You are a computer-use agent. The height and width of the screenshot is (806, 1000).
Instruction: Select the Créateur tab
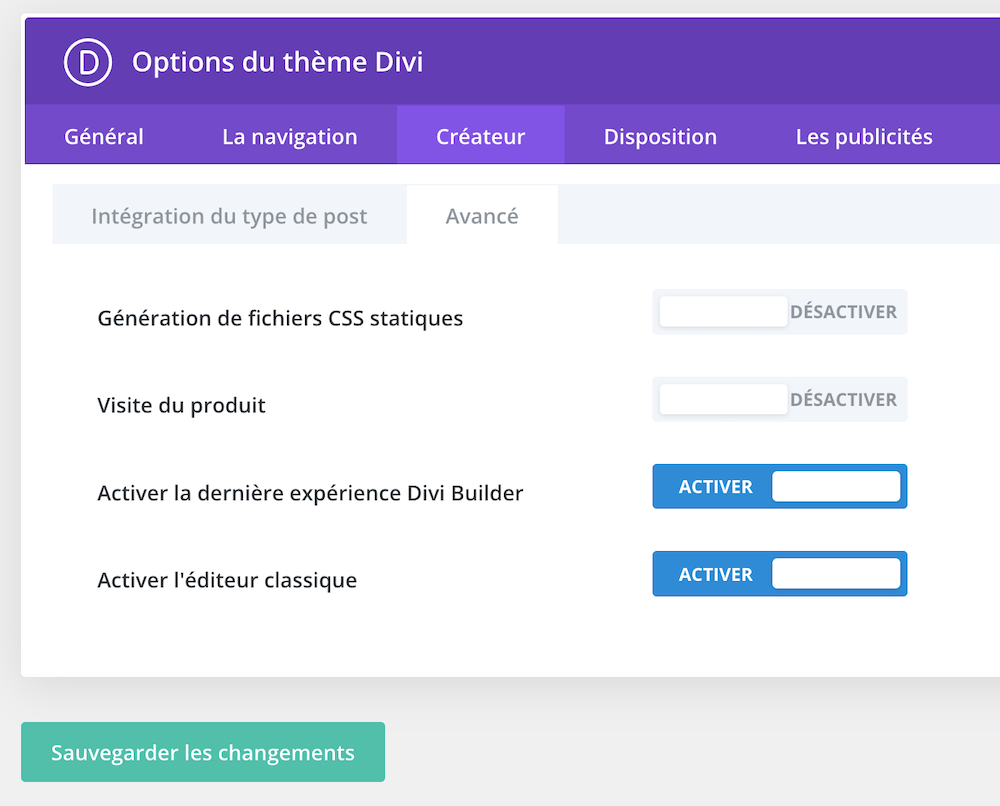pyautogui.click(x=480, y=137)
